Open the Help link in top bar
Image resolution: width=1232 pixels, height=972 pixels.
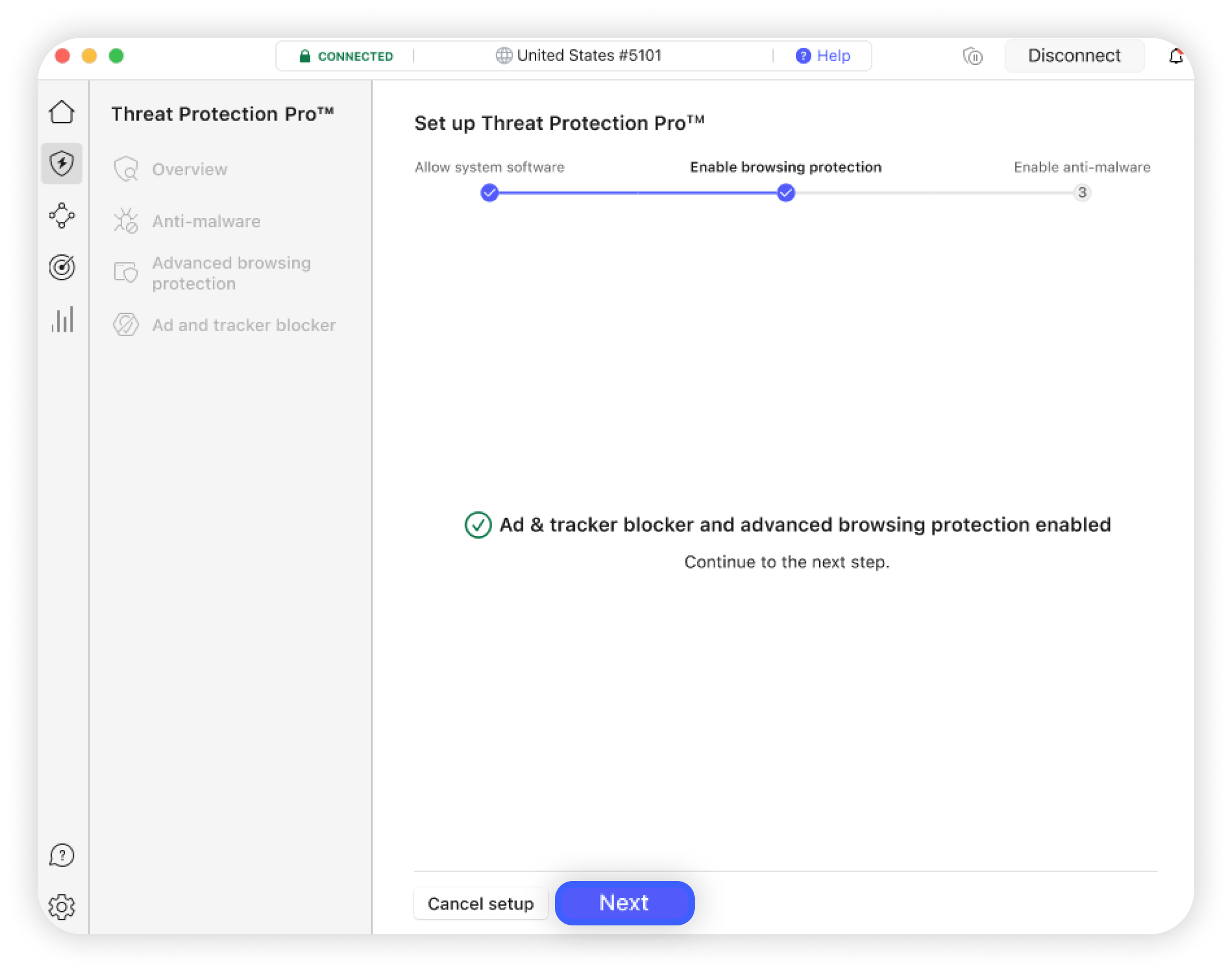pos(823,56)
